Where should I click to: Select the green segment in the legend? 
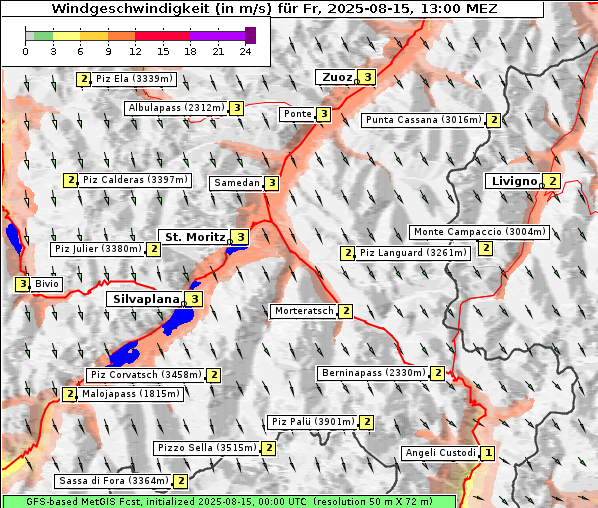click(x=43, y=36)
